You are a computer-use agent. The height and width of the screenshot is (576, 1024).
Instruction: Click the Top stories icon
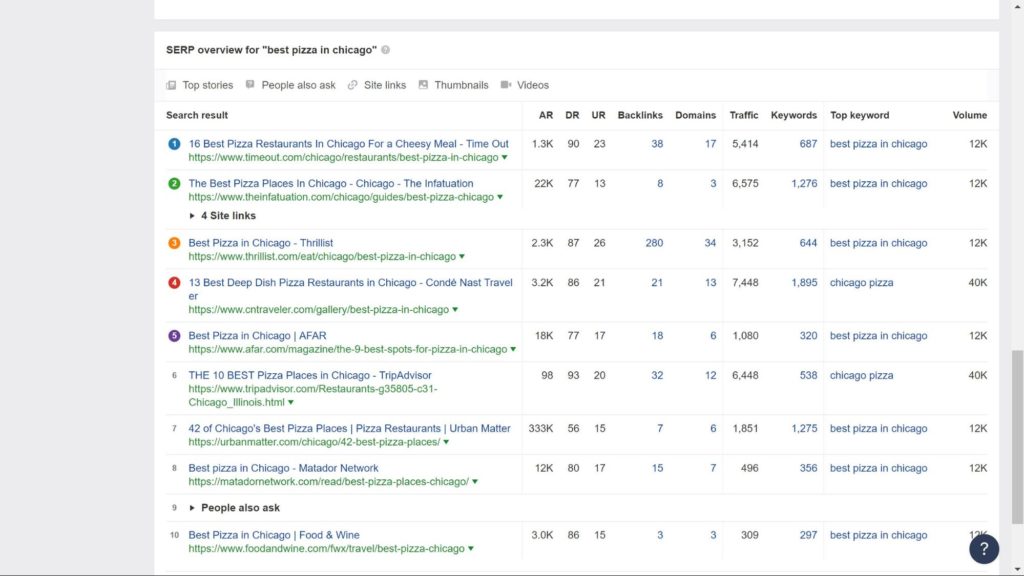[171, 85]
